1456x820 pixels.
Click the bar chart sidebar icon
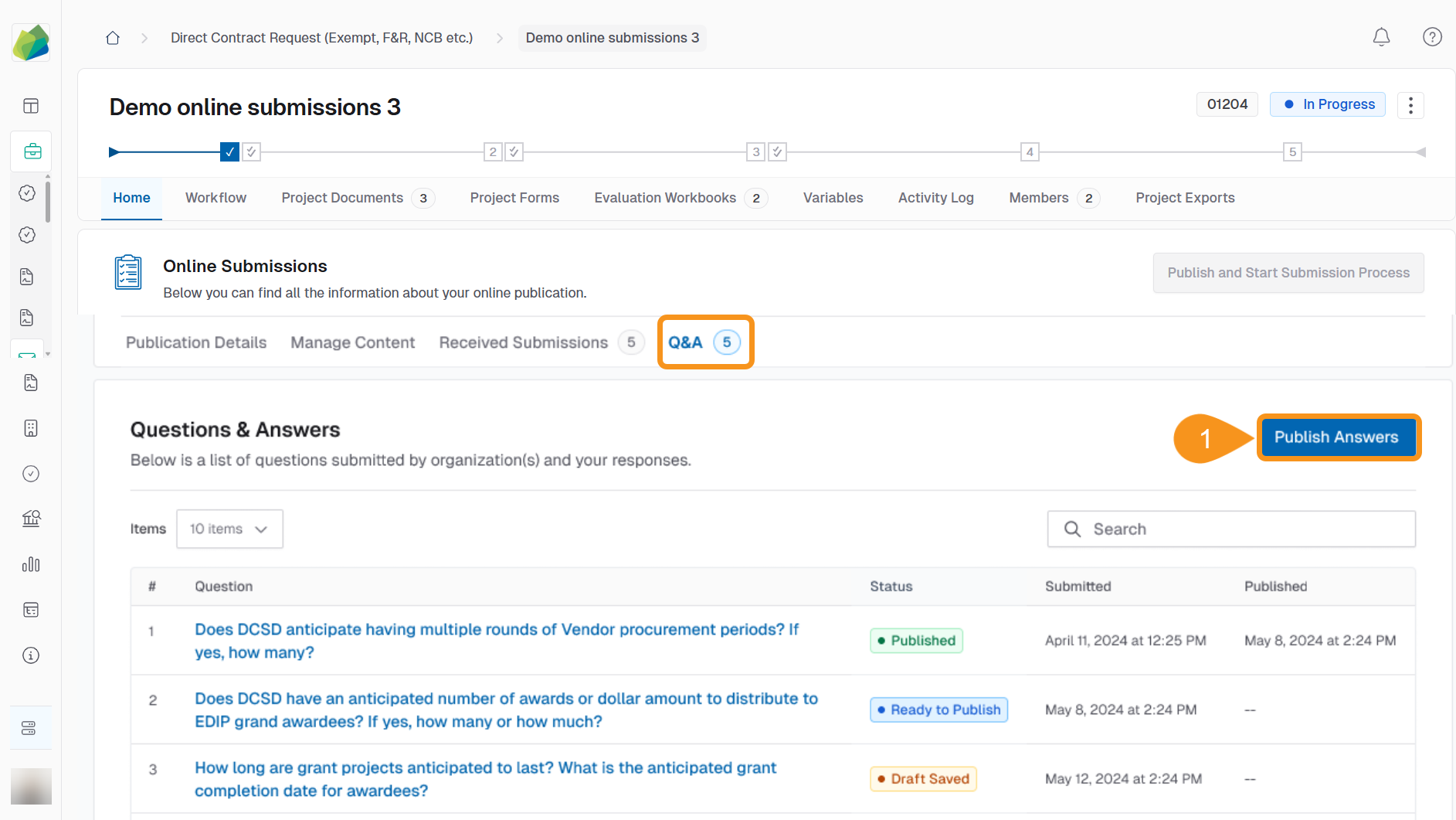31,565
